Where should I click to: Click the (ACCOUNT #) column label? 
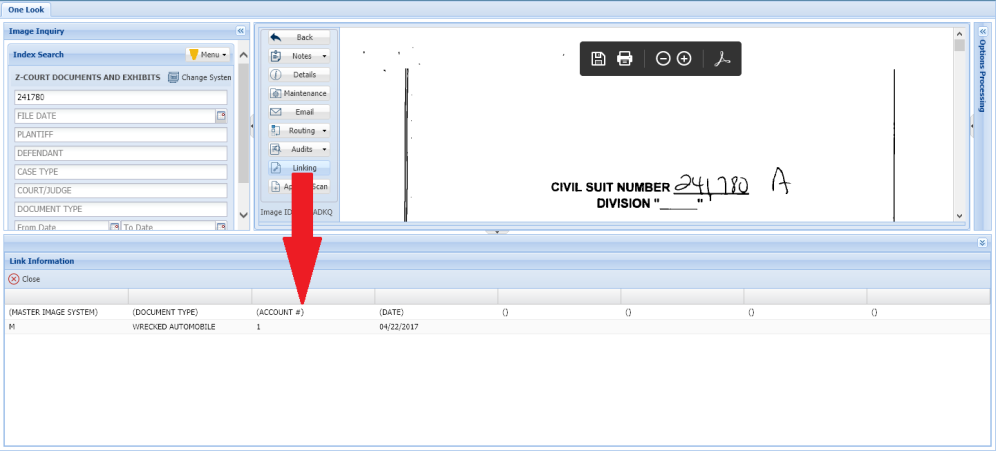(279, 312)
